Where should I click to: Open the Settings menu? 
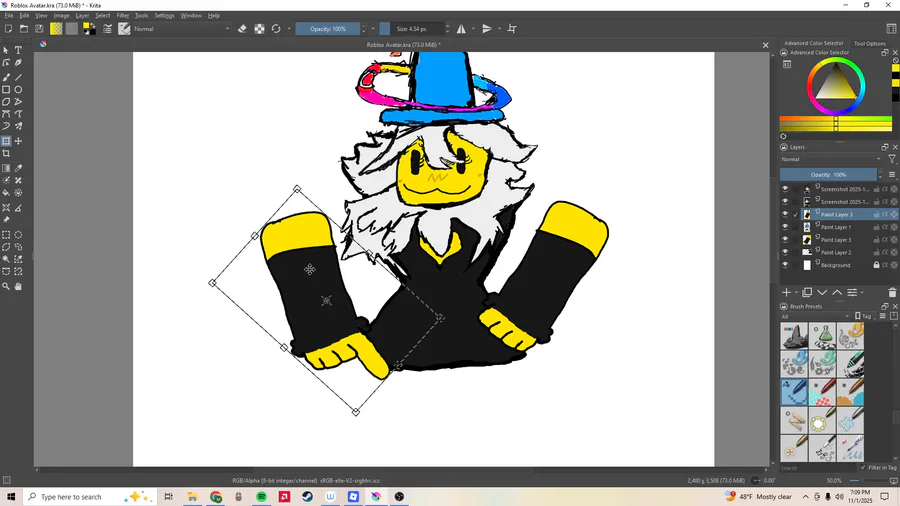coord(164,15)
